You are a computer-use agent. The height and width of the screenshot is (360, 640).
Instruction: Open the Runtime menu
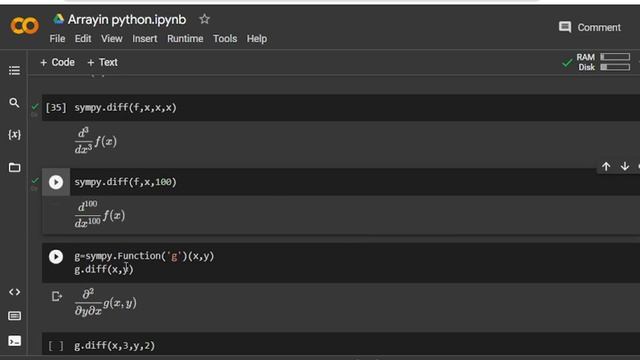click(x=185, y=39)
